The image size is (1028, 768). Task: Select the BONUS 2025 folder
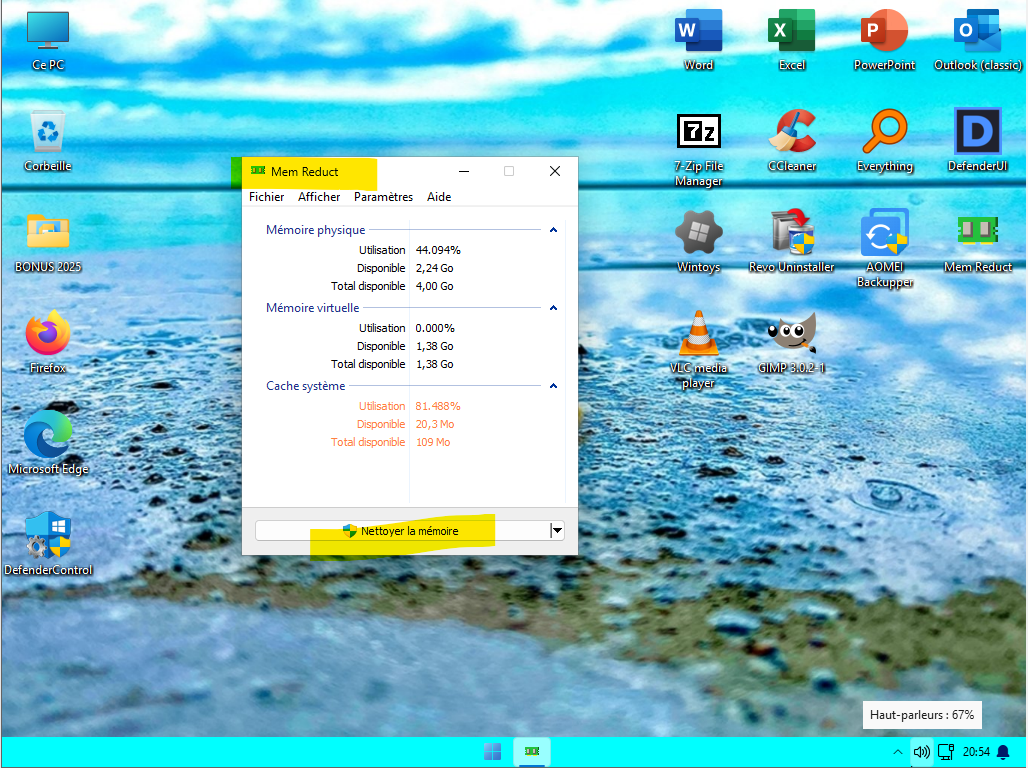pos(48,243)
